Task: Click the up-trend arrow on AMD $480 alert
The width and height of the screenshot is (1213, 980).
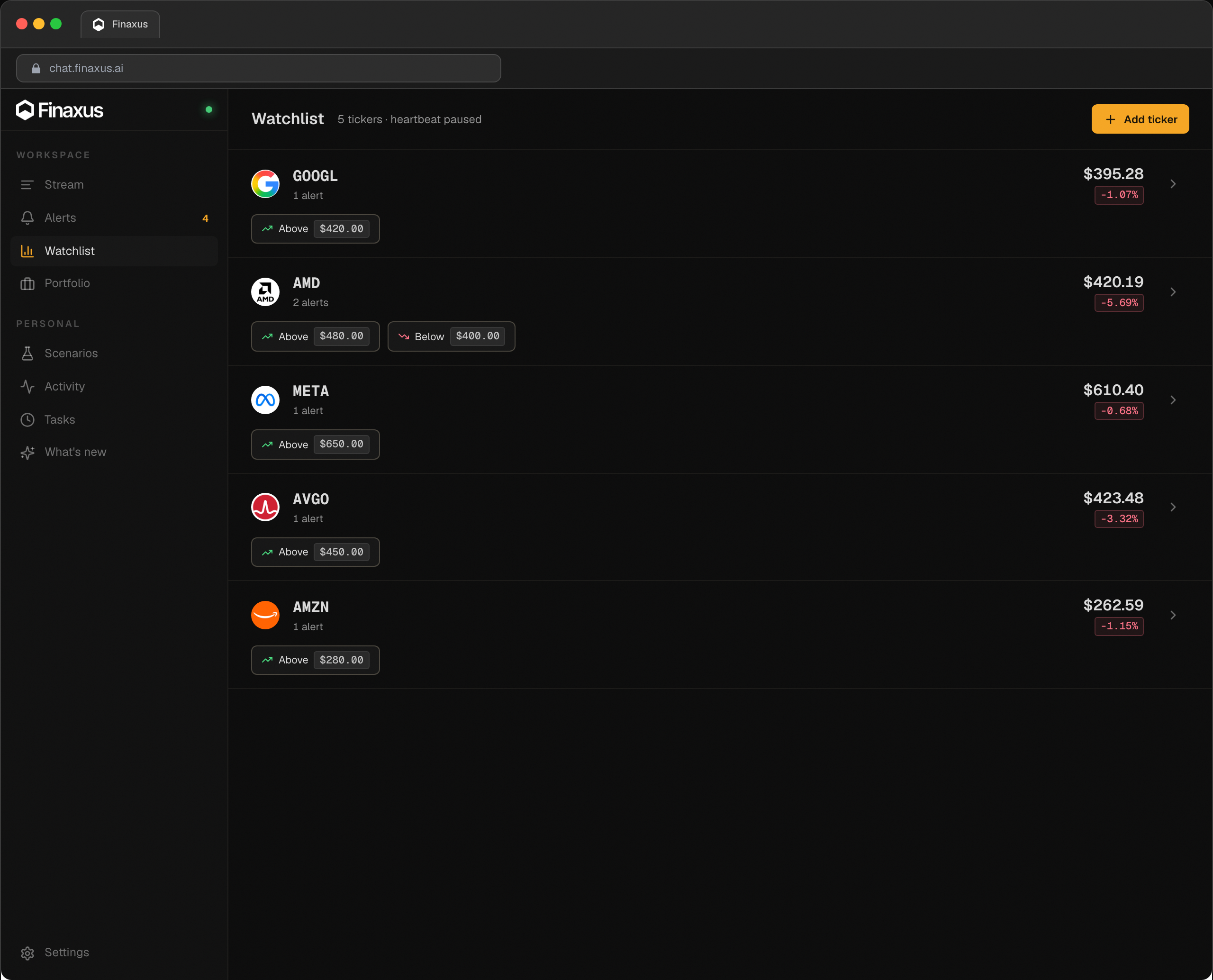Action: point(268,336)
